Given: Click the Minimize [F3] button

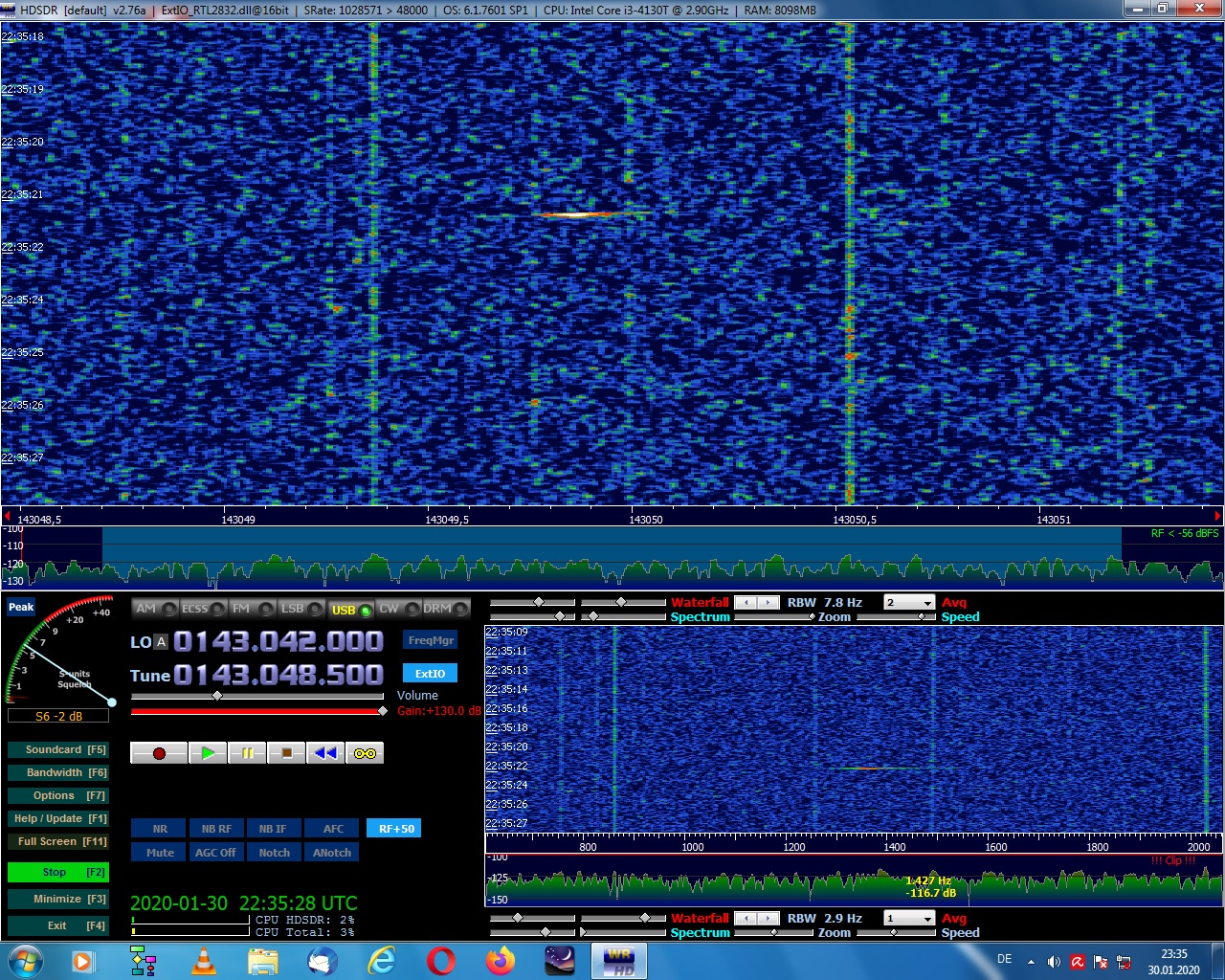Looking at the screenshot, I should (x=58, y=899).
